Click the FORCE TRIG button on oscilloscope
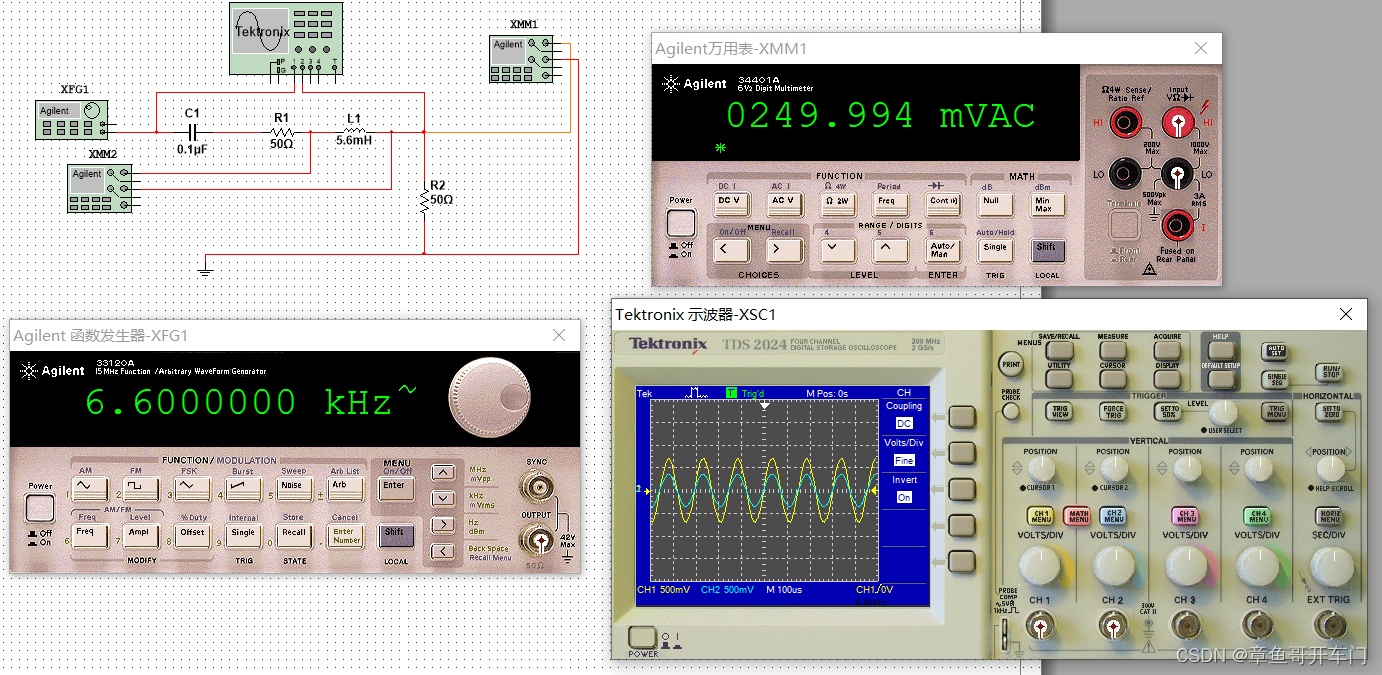Image resolution: width=1382 pixels, height=675 pixels. [1113, 410]
